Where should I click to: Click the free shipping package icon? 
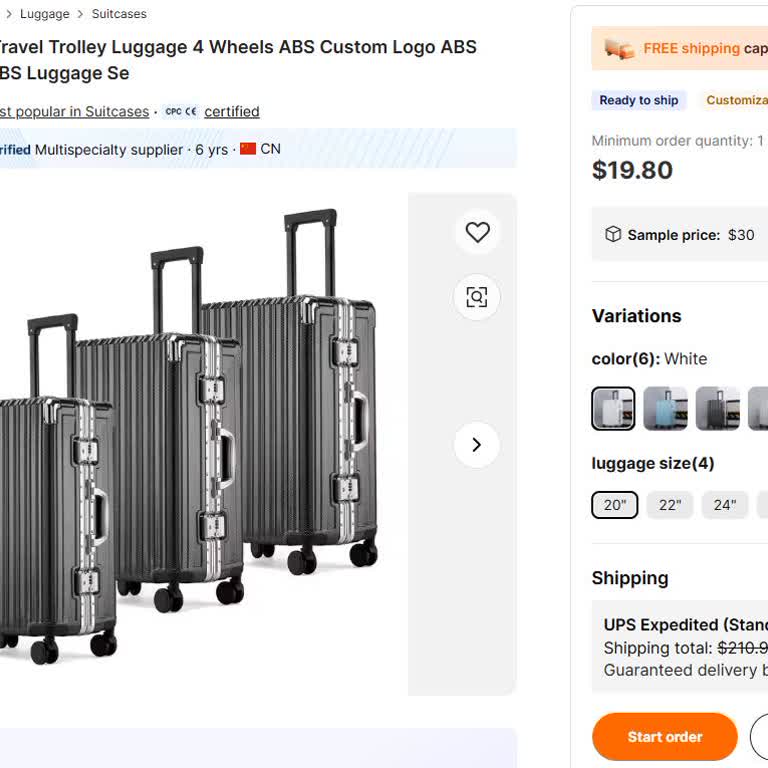point(620,49)
